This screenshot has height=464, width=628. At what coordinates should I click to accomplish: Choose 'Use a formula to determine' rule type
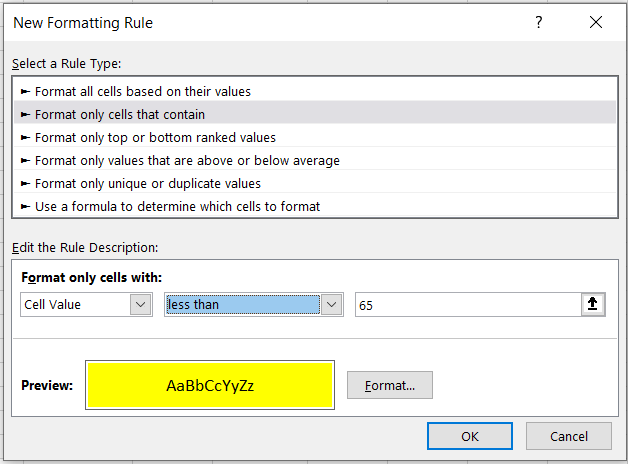[x=177, y=206]
